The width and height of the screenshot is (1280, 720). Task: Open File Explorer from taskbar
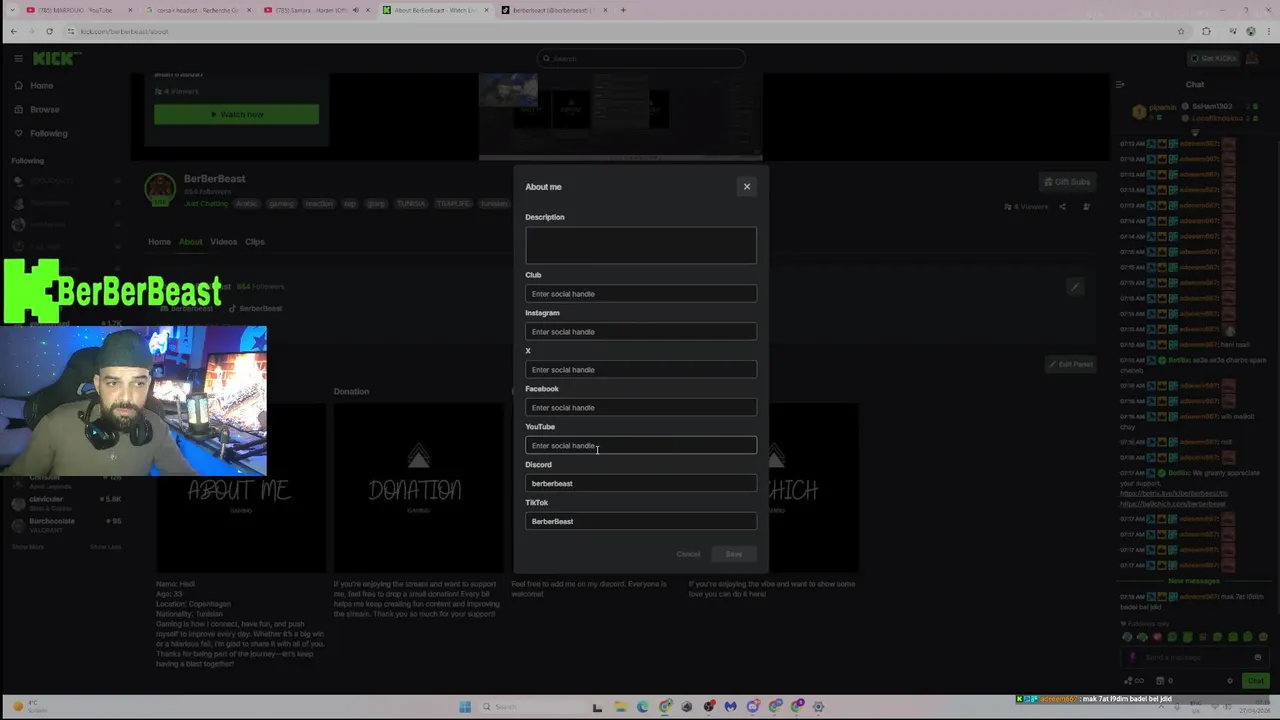[620, 707]
